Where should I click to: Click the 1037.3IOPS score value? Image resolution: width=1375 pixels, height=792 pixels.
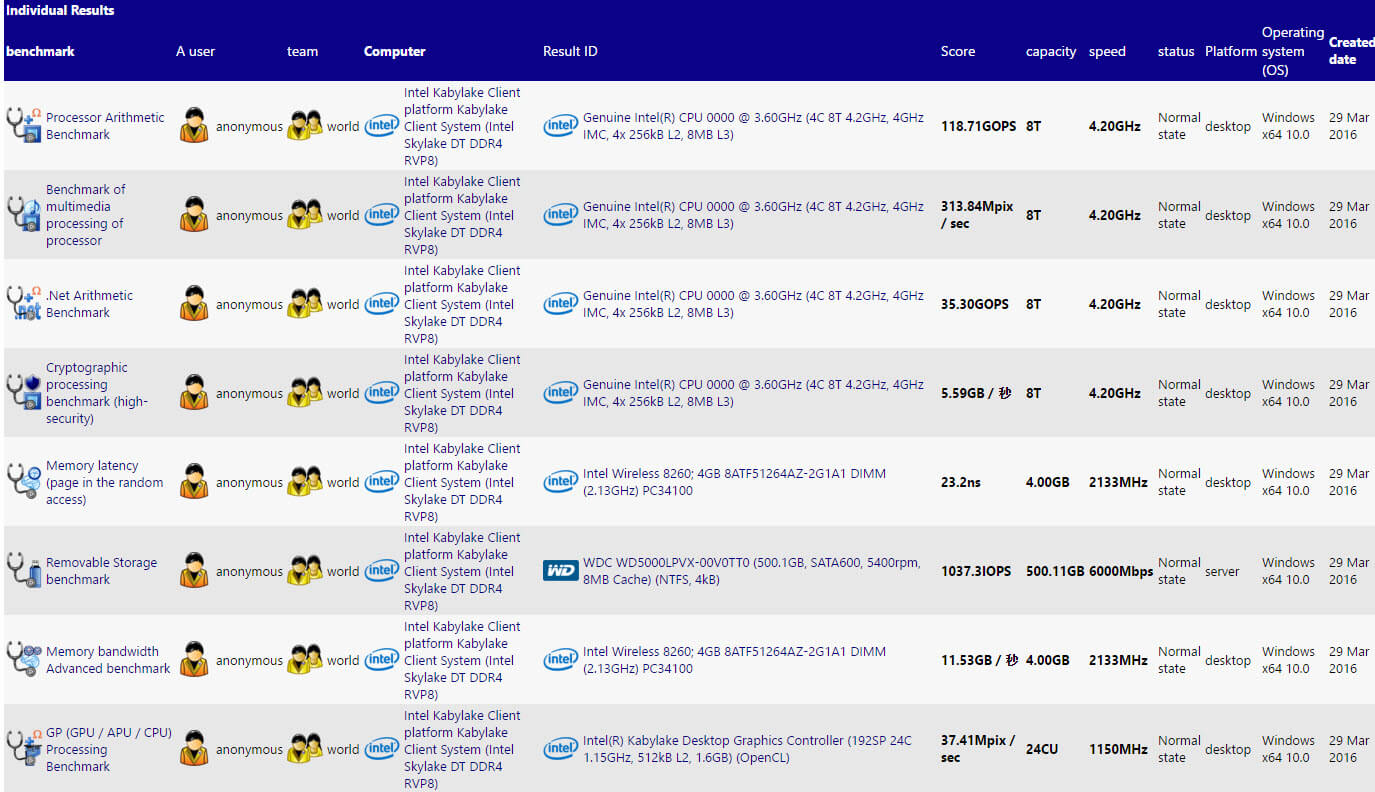976,571
